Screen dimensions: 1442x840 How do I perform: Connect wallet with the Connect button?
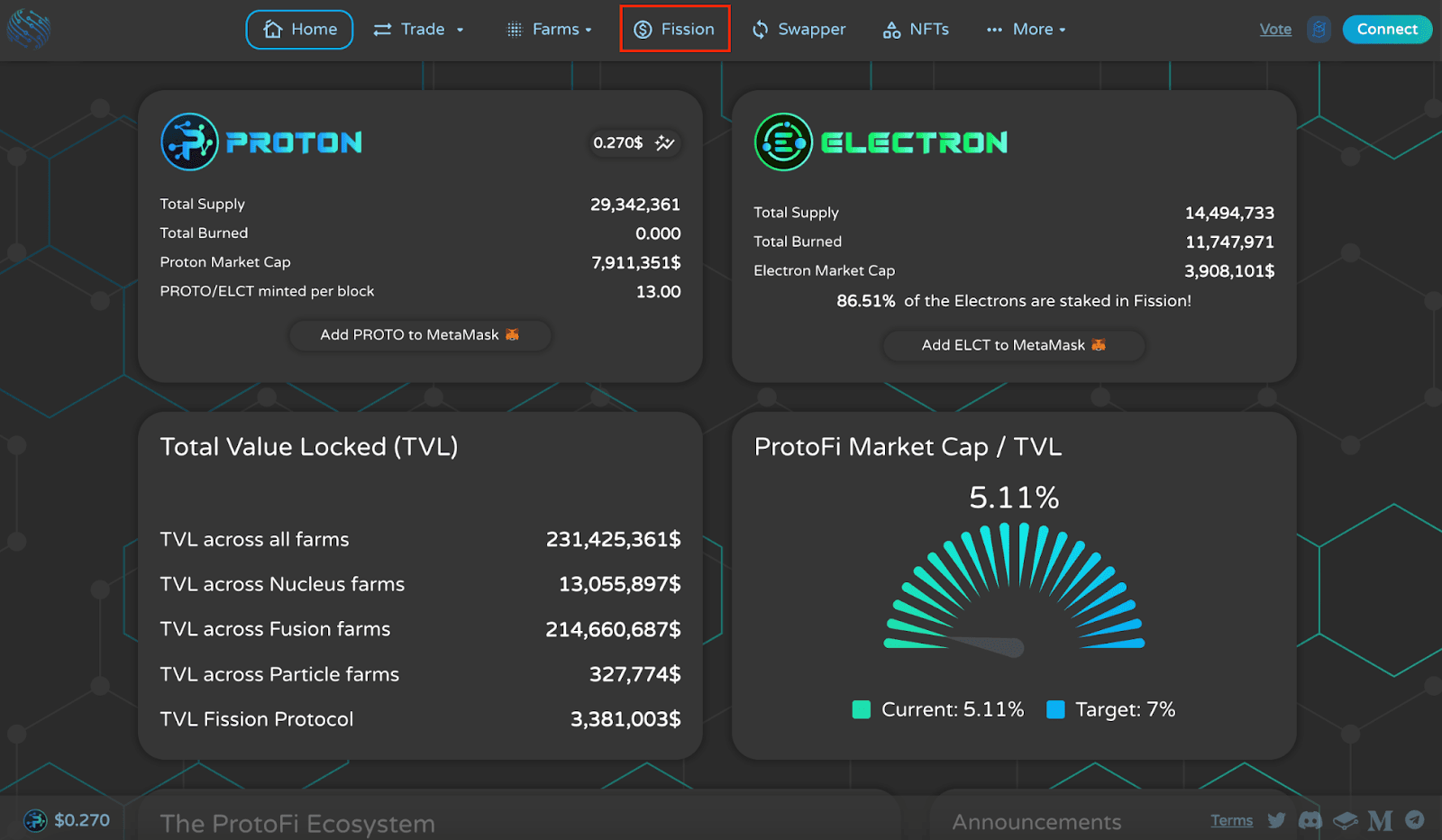[x=1387, y=30]
